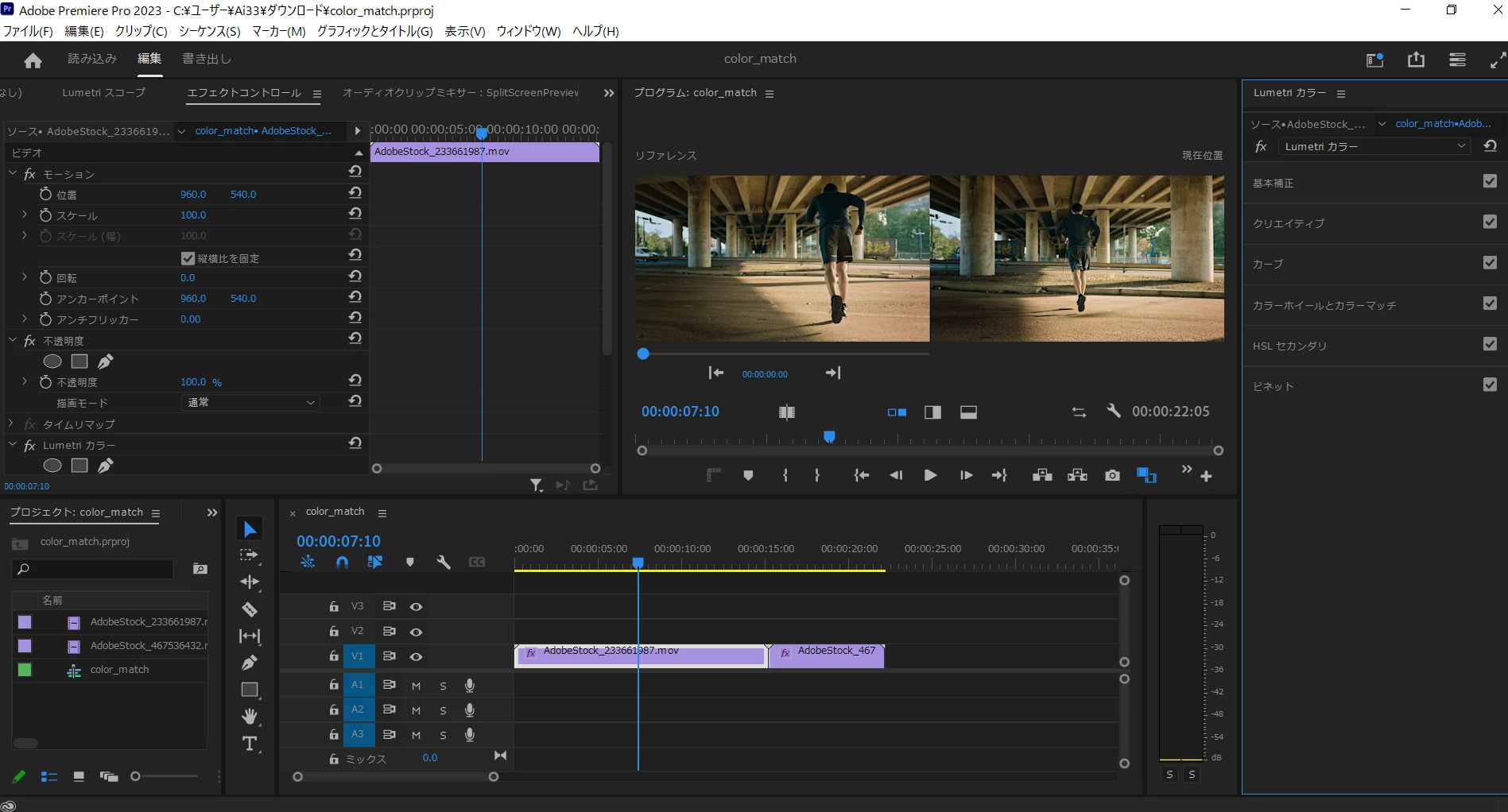Click the 書き出し workspace button

[207, 59]
